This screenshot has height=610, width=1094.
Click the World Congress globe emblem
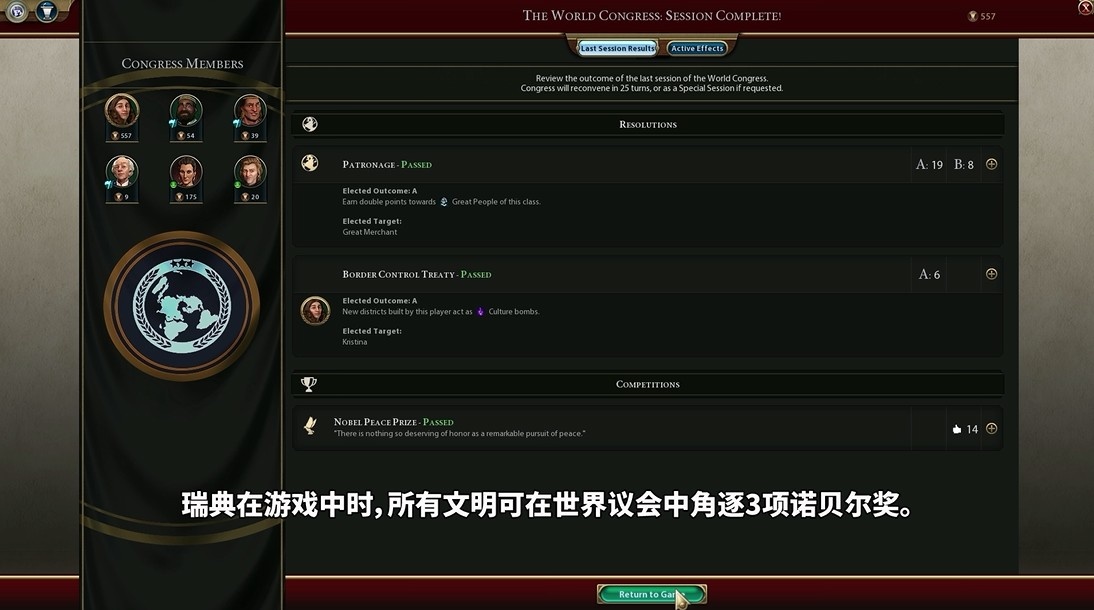(182, 306)
